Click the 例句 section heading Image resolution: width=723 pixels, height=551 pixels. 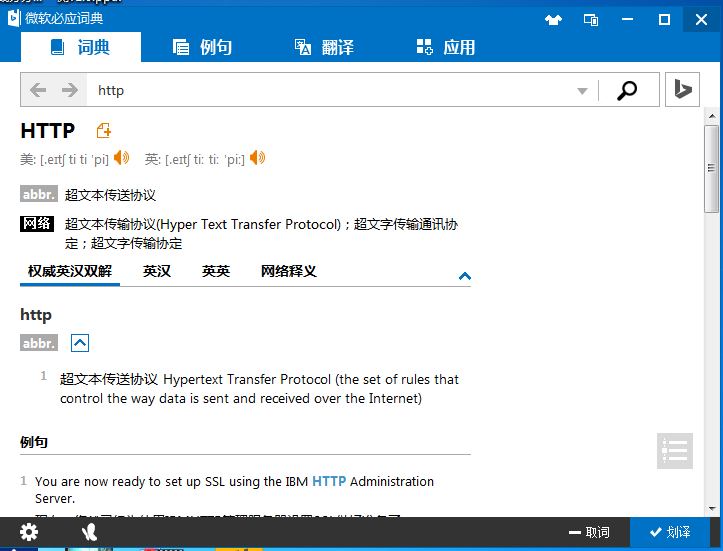[34, 442]
